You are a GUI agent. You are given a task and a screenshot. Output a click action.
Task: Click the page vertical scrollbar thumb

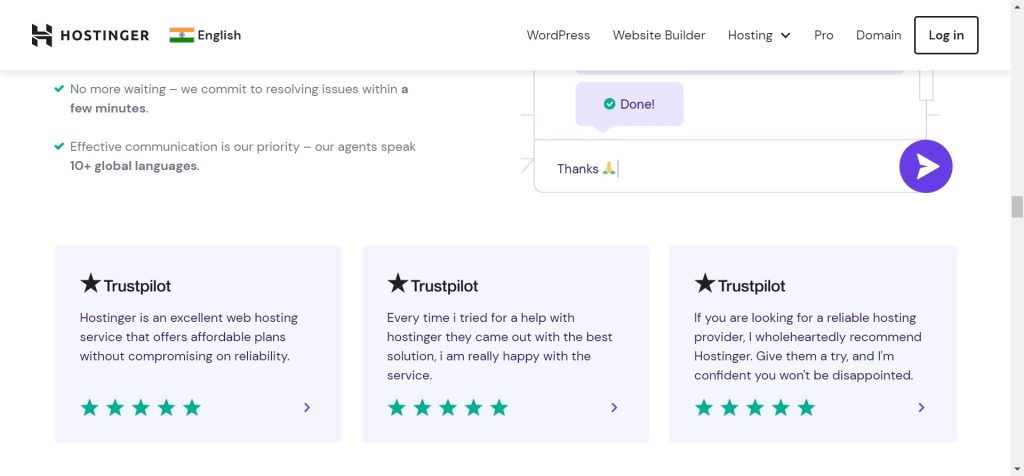pos(1017,207)
